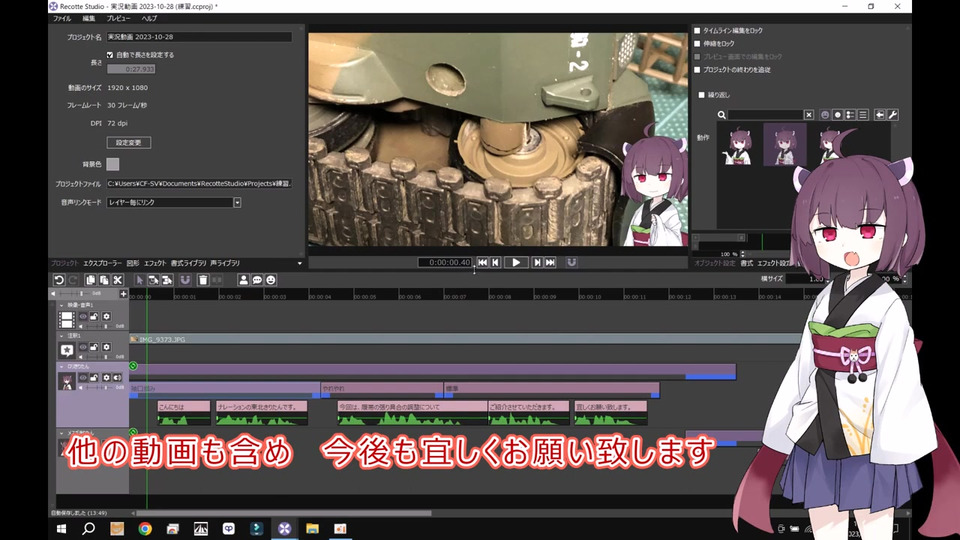Click the Copy icon in timeline toolbar
Viewport: 960px width, 540px height.
(x=90, y=280)
